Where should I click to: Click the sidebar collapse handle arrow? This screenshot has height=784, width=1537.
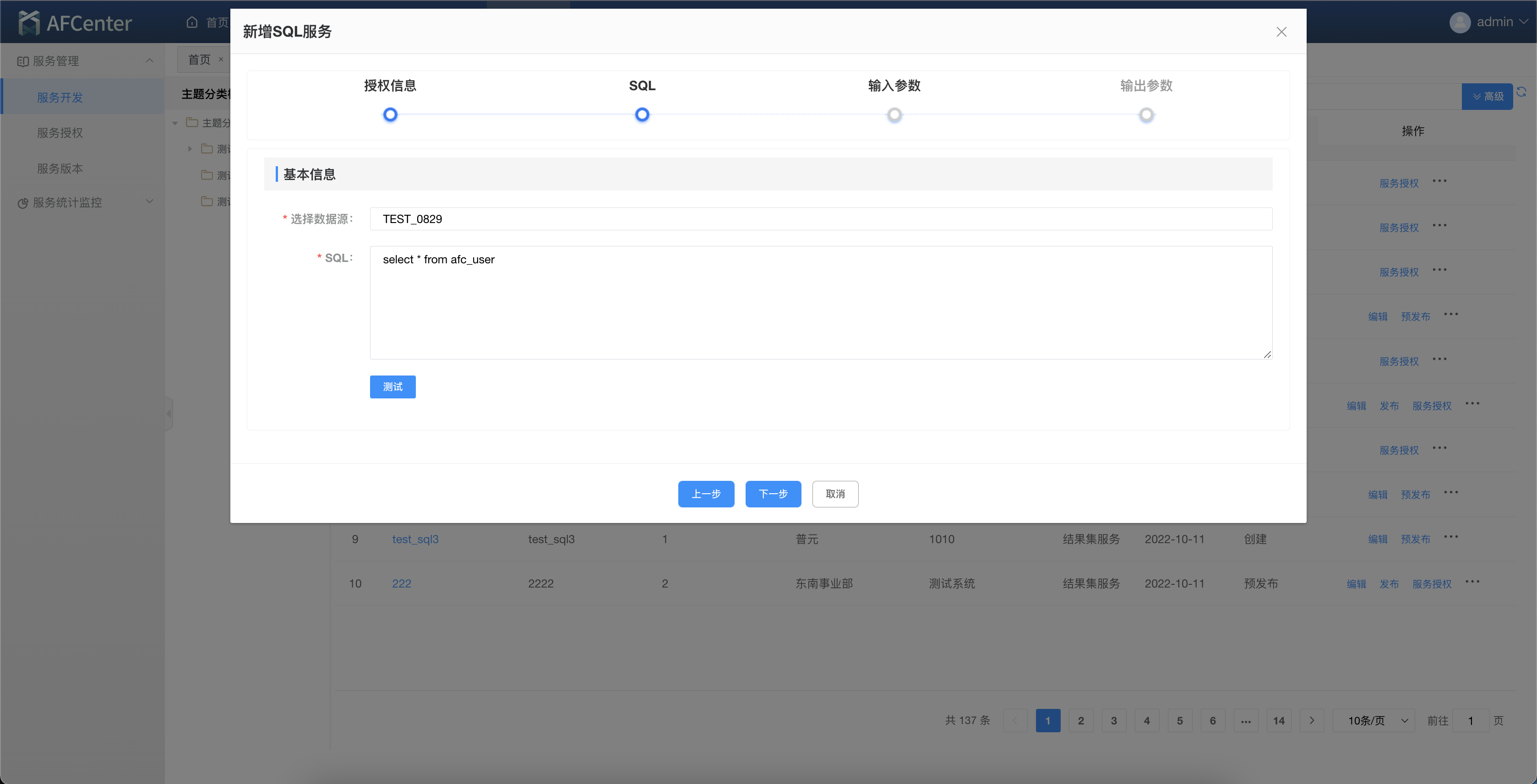point(169,413)
